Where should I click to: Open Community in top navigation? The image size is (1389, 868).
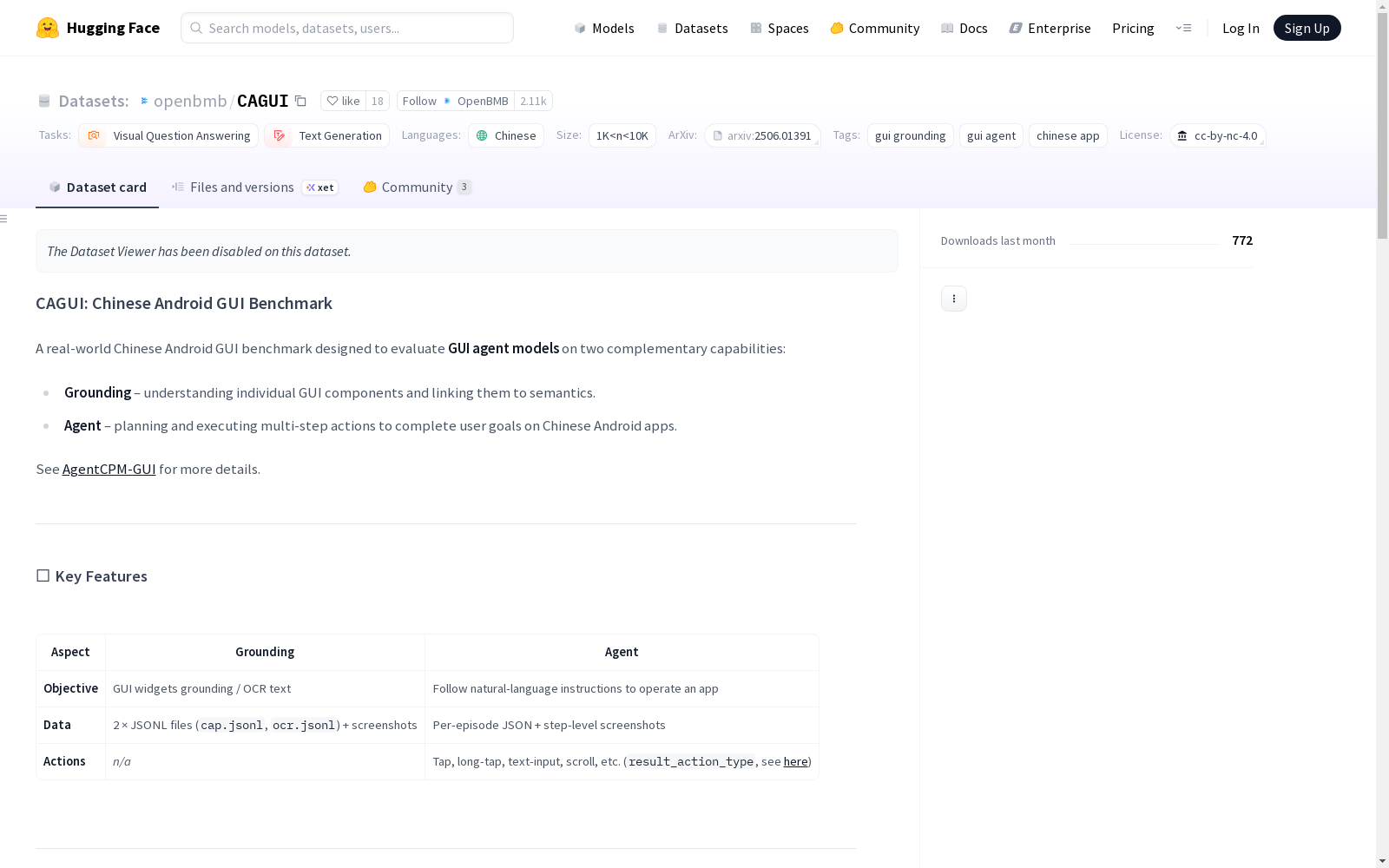875,28
